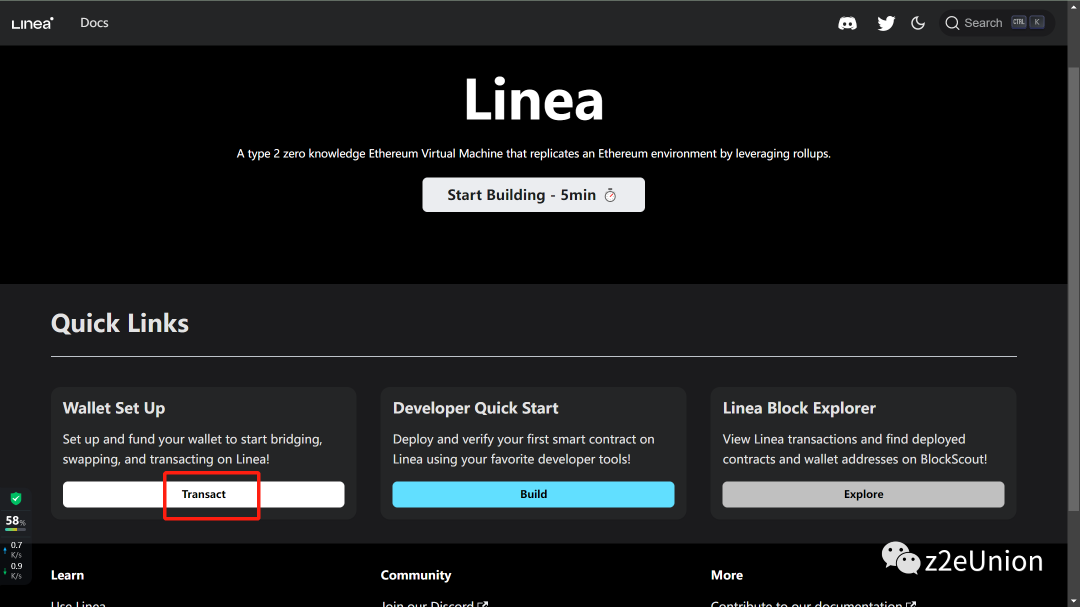The height and width of the screenshot is (607, 1080).
Task: Open the Twitter bird icon link
Action: click(886, 23)
